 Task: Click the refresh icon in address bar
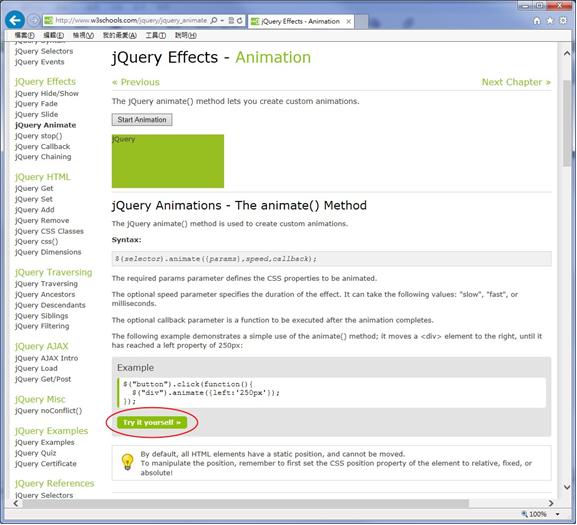pos(240,21)
